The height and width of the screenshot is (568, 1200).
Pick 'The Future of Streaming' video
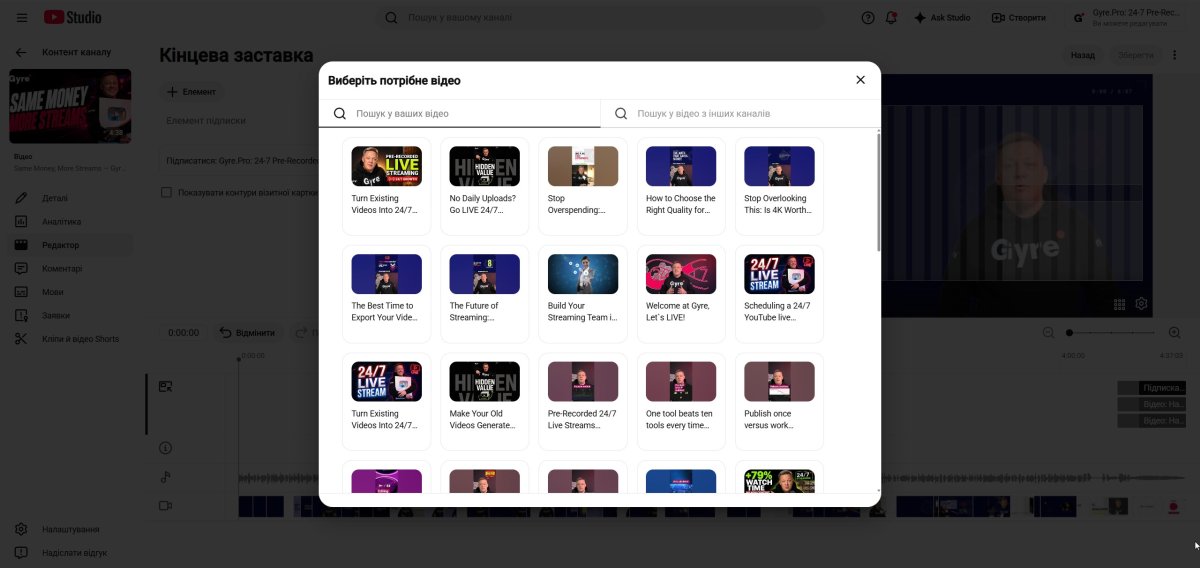coord(484,294)
